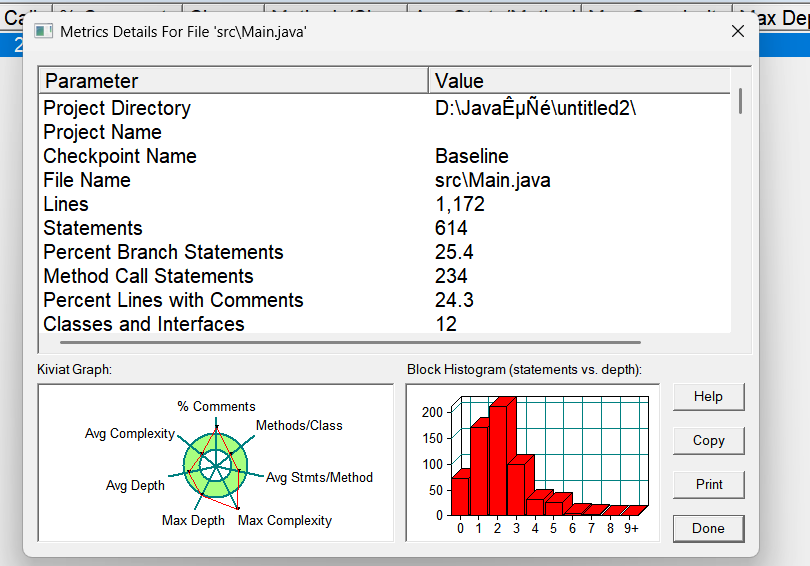
Task: Click the value D:\Java...\untitled2\
Action: [536, 108]
